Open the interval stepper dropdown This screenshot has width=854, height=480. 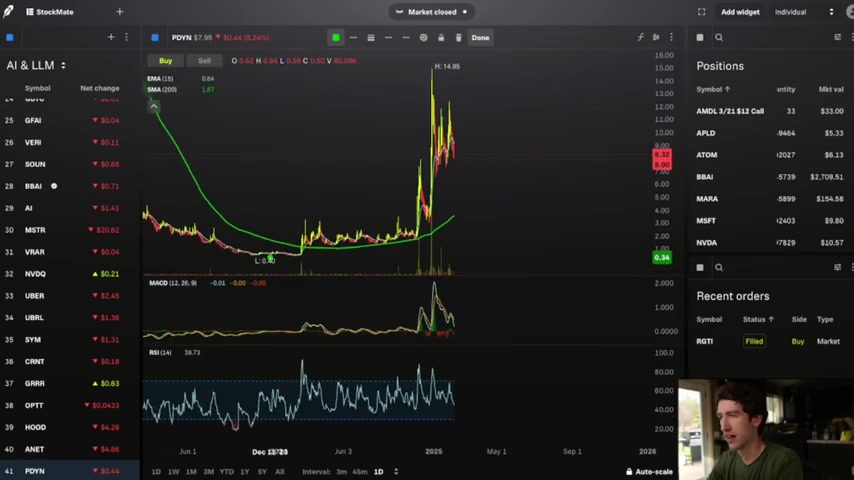(x=396, y=471)
